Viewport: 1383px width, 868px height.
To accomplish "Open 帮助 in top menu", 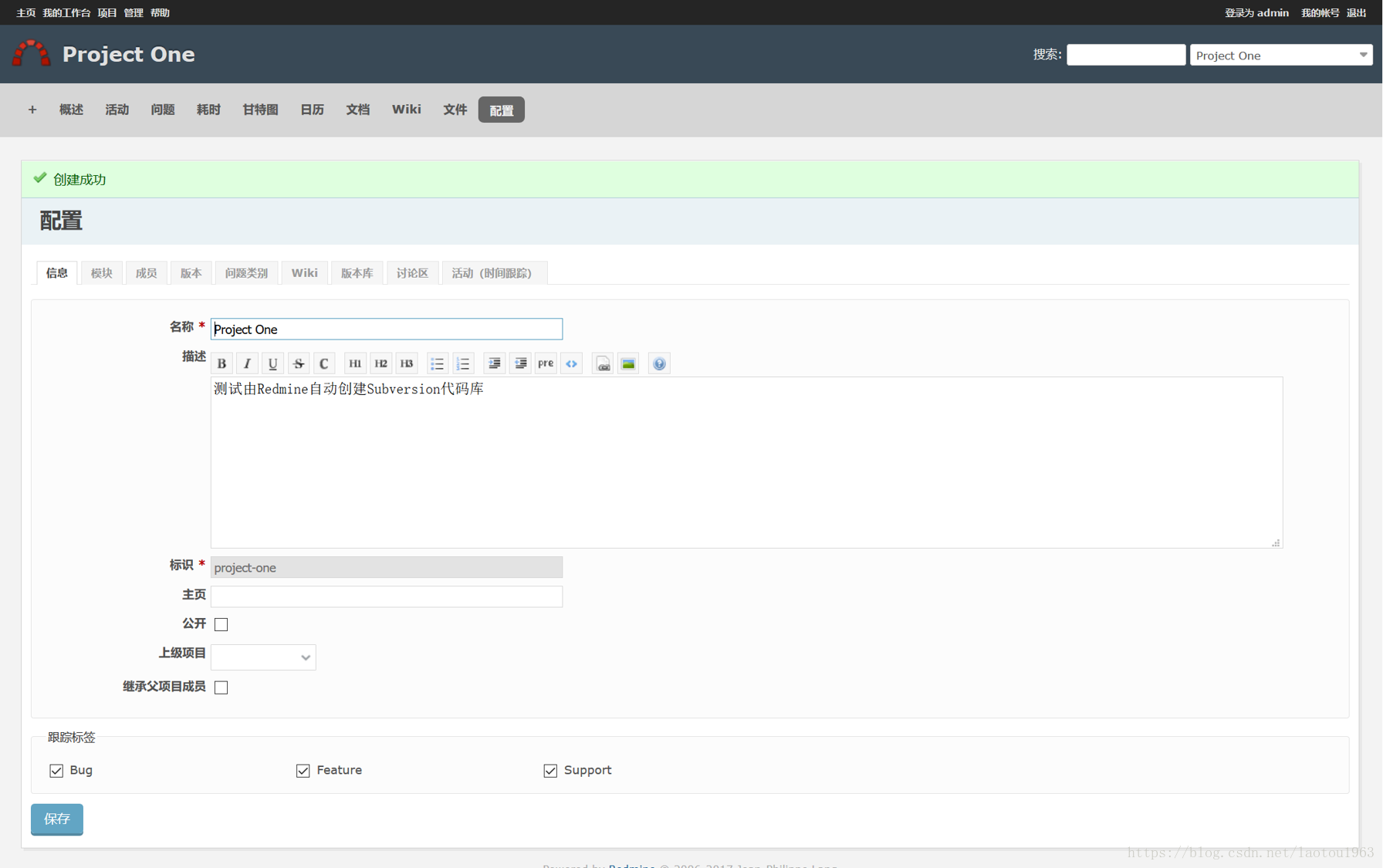I will tap(160, 12).
